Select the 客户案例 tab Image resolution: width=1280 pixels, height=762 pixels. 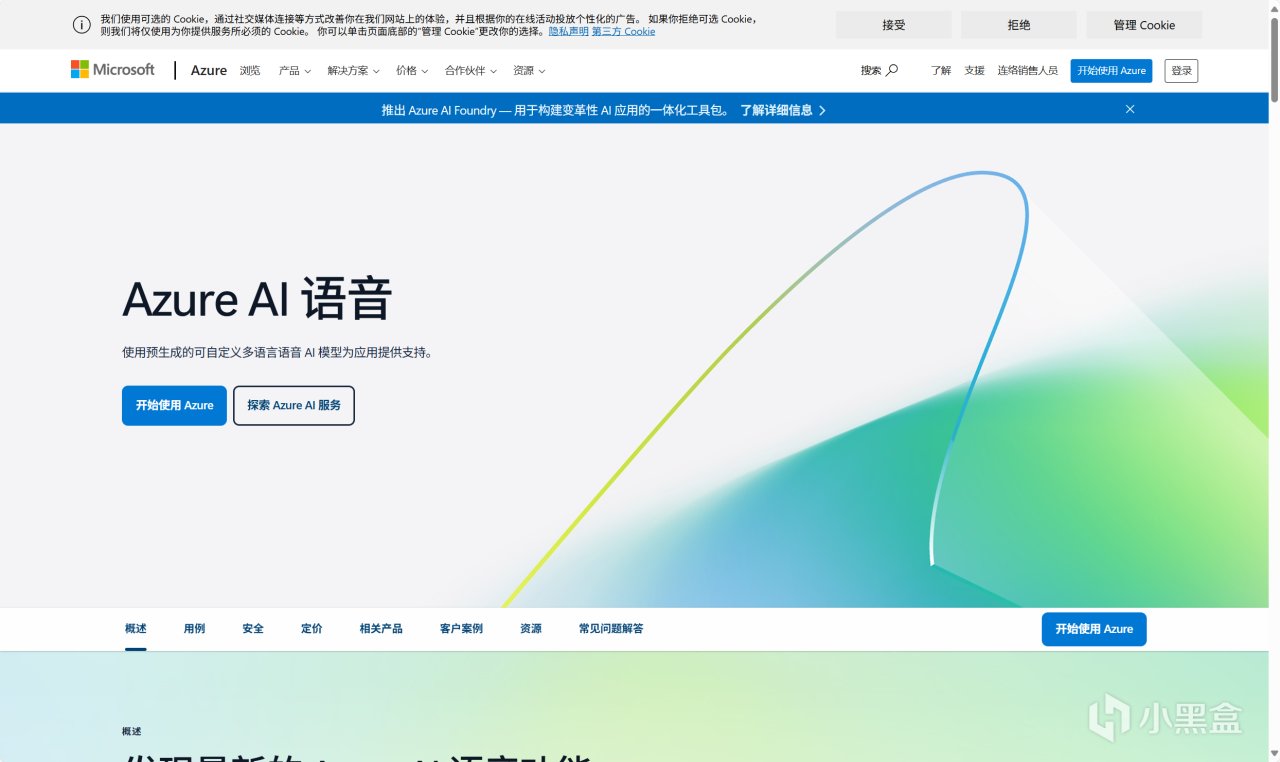coord(461,628)
